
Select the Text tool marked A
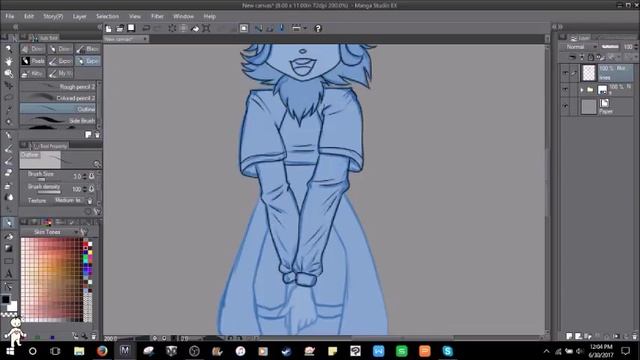click(9, 273)
